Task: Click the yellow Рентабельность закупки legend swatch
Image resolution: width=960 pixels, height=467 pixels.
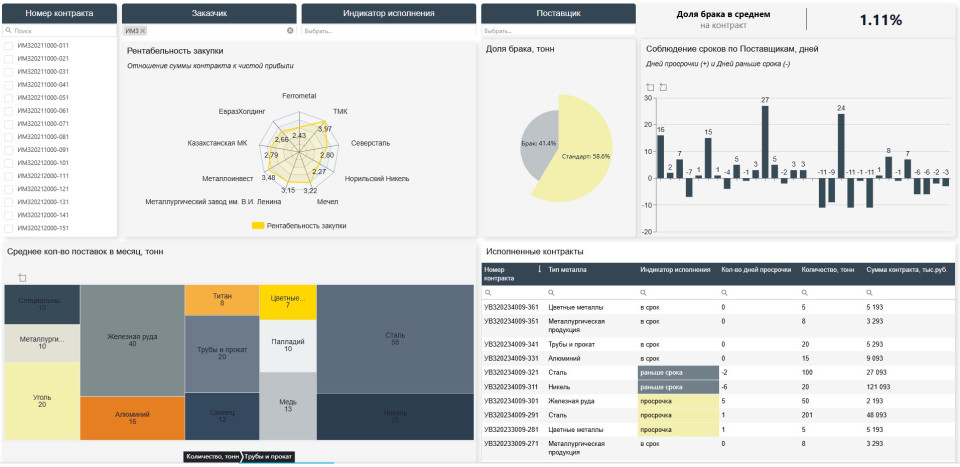Action: pyautogui.click(x=258, y=226)
